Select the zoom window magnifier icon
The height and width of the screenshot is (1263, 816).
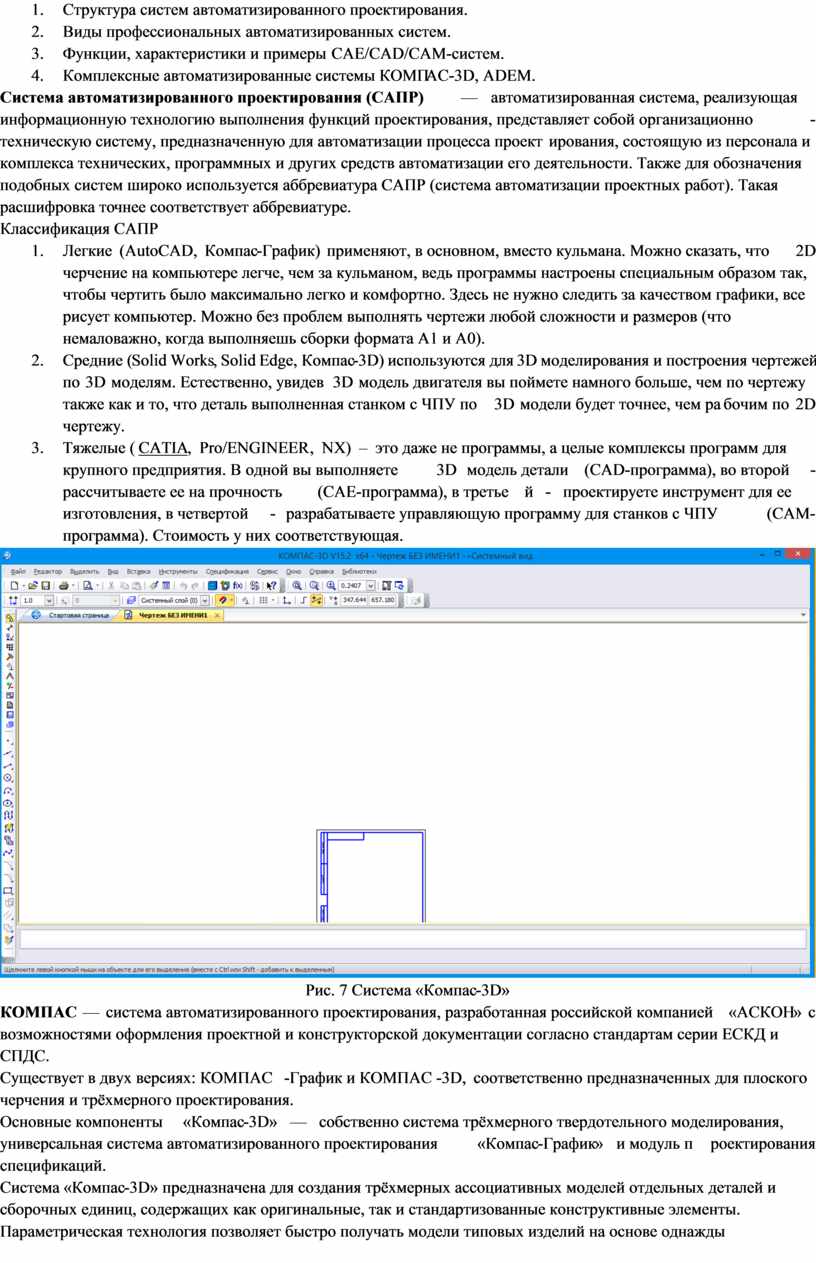(297, 585)
